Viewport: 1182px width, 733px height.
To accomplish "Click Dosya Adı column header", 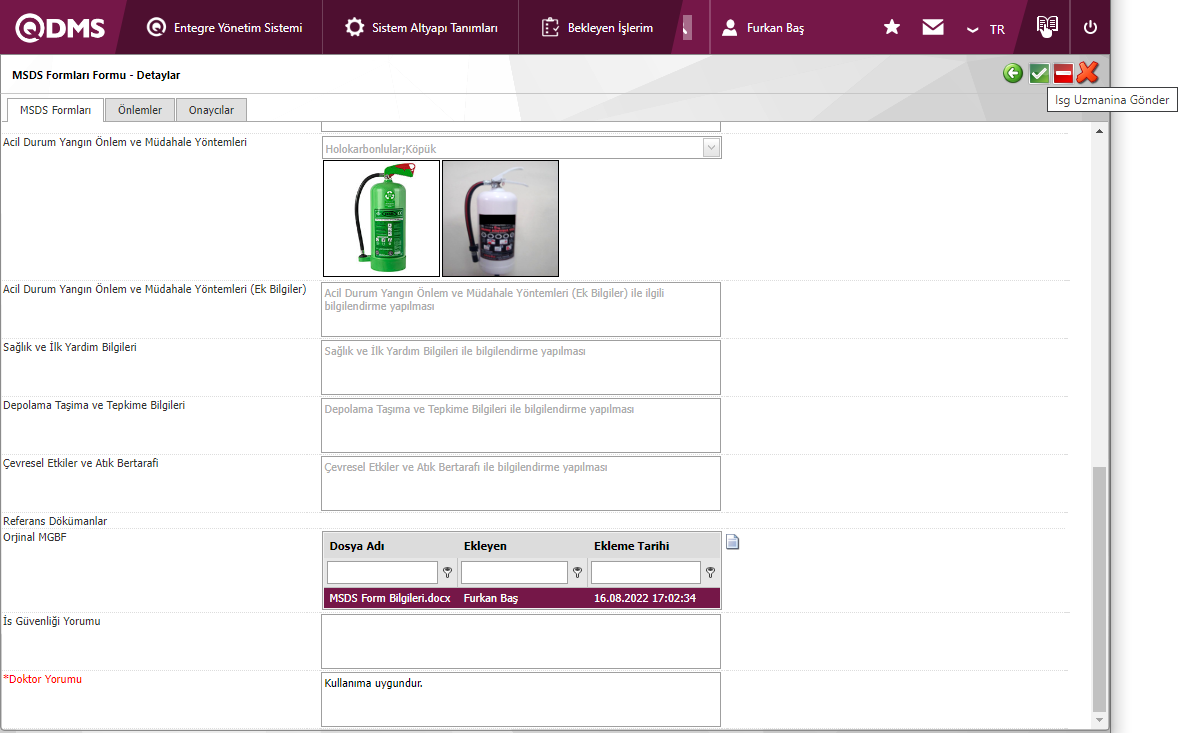I will click(357, 546).
